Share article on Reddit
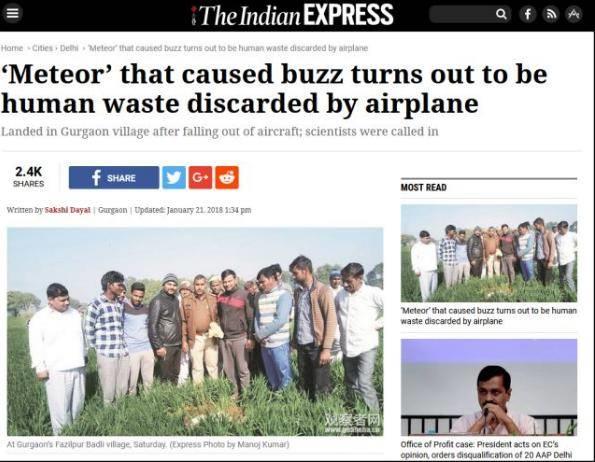Image resolution: width=595 pixels, height=462 pixels. click(227, 177)
